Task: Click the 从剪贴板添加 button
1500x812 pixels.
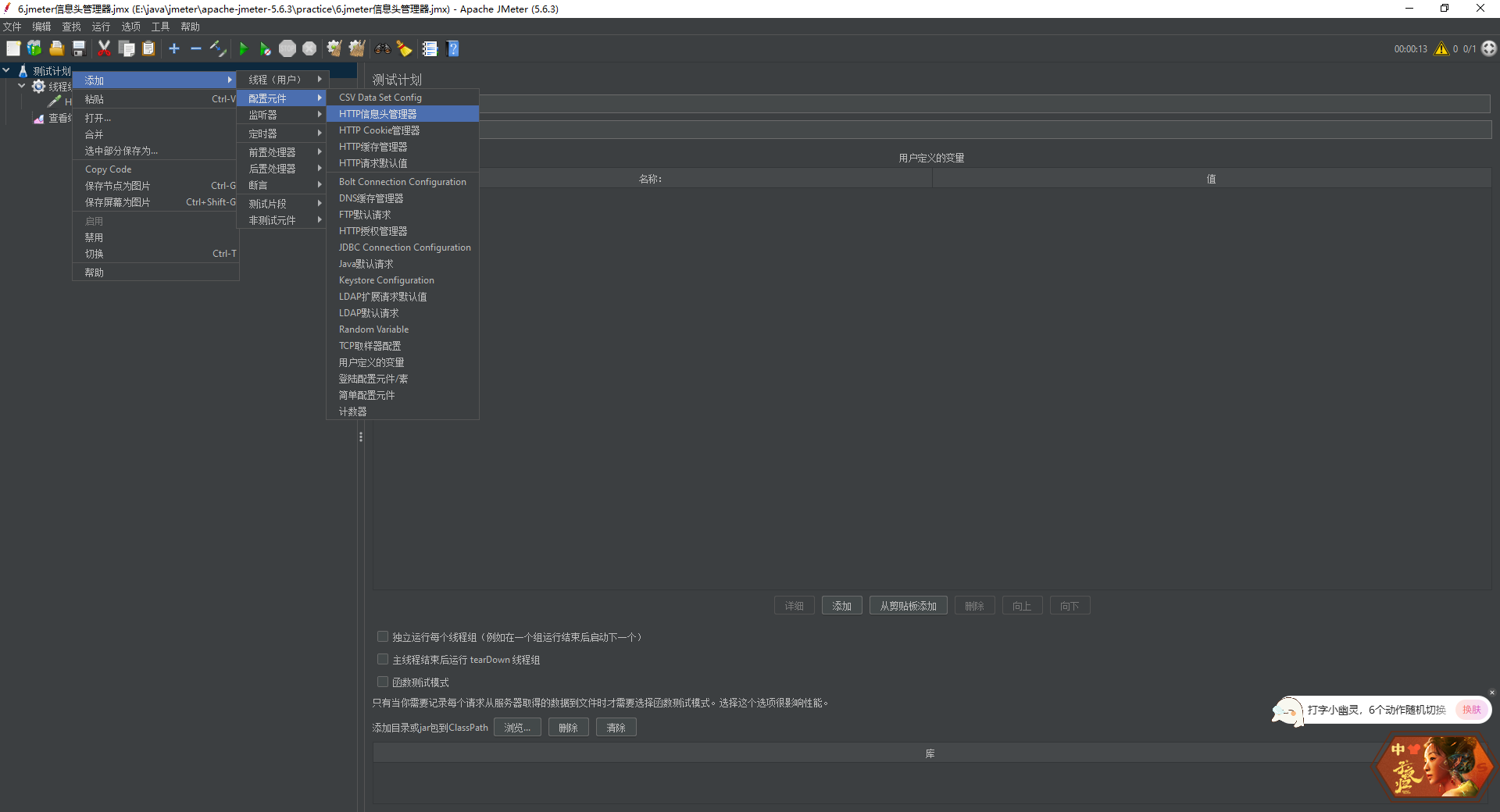Action: coord(909,606)
